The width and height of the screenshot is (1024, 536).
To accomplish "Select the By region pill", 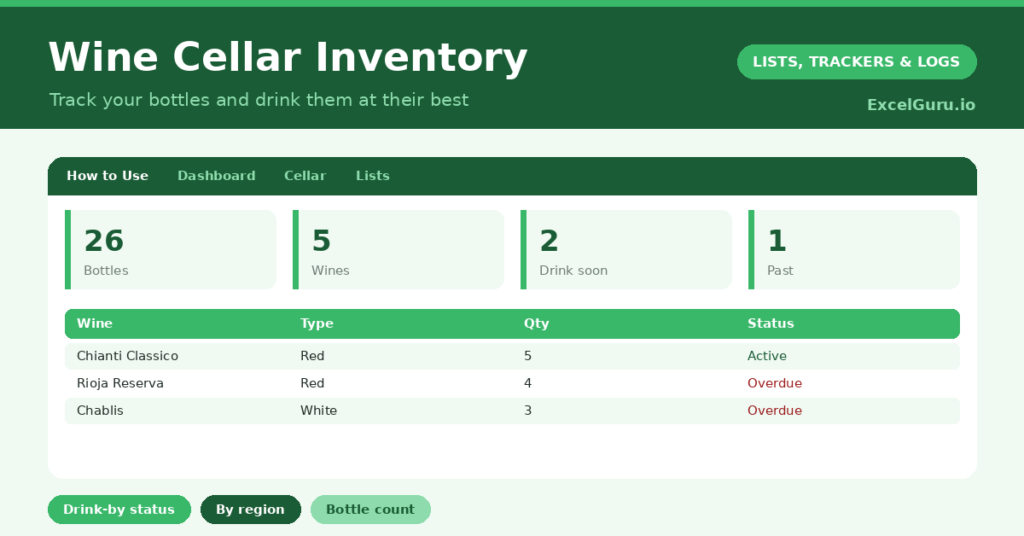I will coord(250,509).
